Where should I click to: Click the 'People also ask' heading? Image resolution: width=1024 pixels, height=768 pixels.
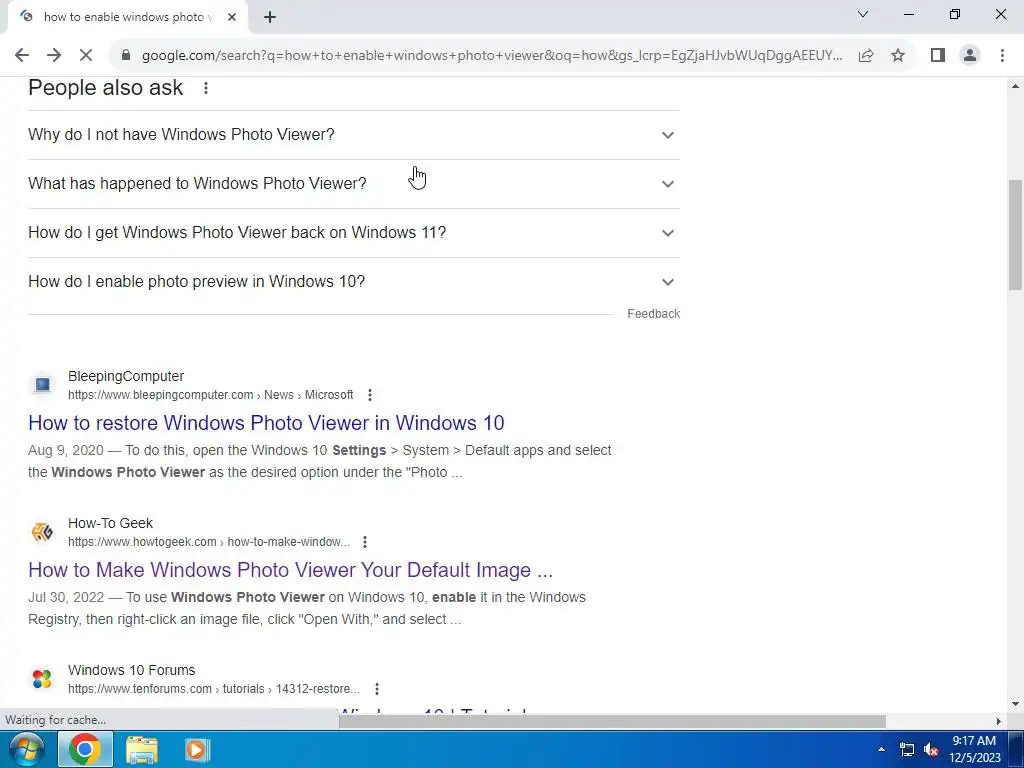[105, 88]
